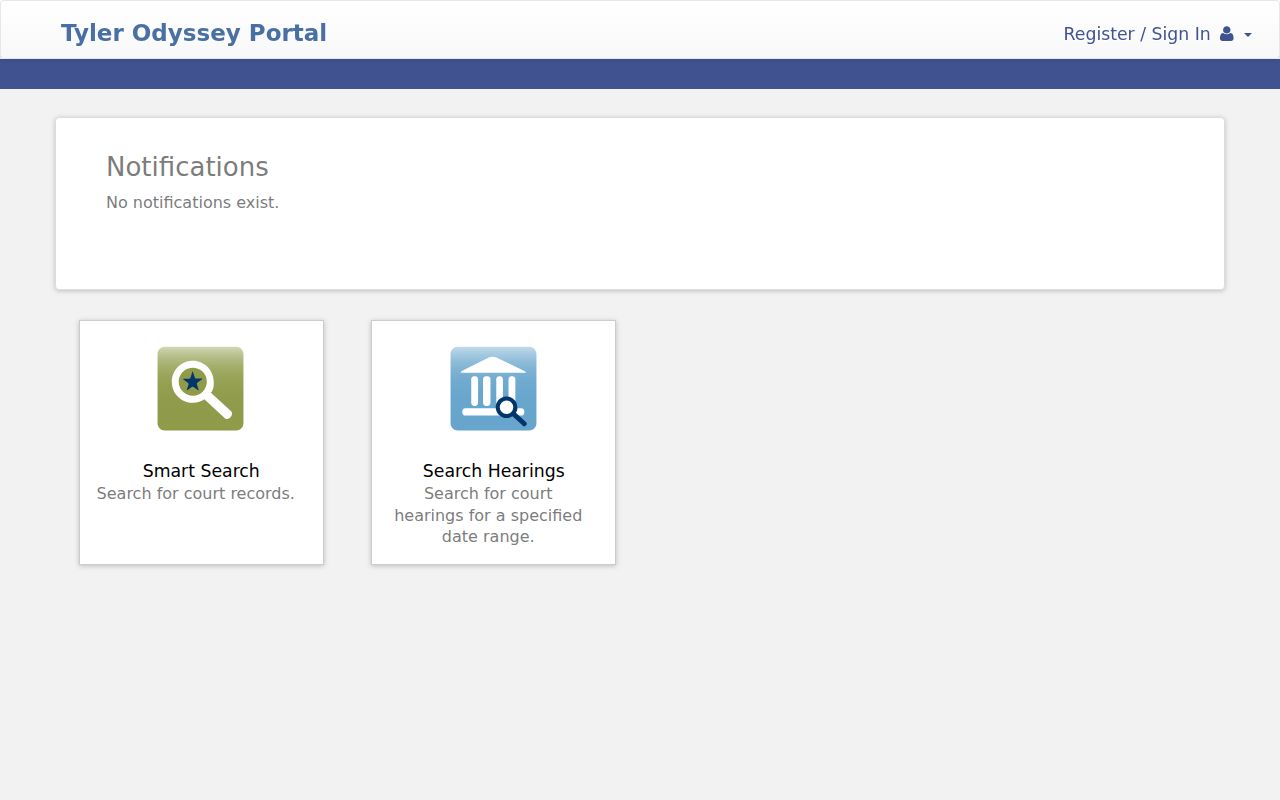Select the Search Hearings title text
This screenshot has height=800, width=1280.
point(493,471)
